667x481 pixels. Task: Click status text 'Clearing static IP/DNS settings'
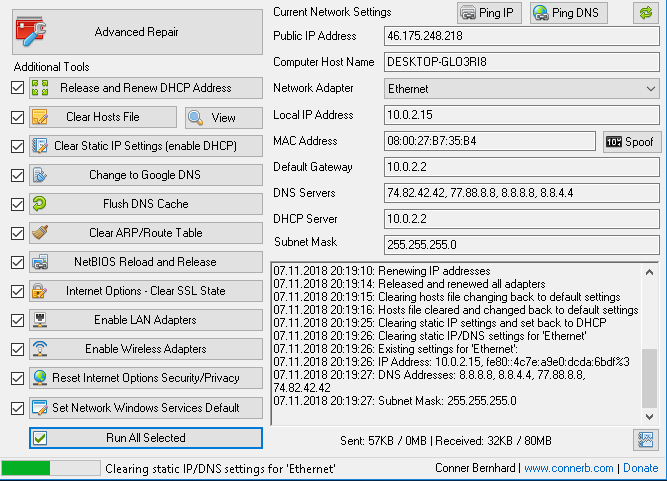click(x=220, y=469)
